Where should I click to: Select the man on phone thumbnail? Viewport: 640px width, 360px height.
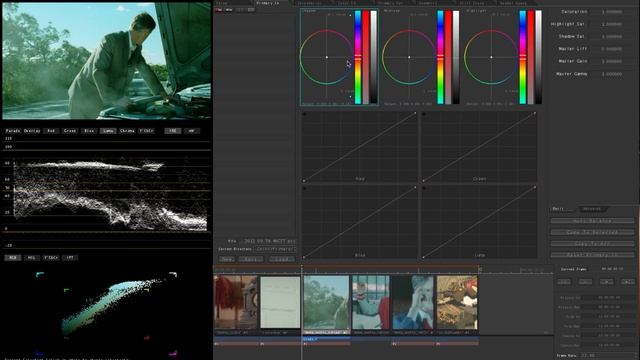(413, 302)
